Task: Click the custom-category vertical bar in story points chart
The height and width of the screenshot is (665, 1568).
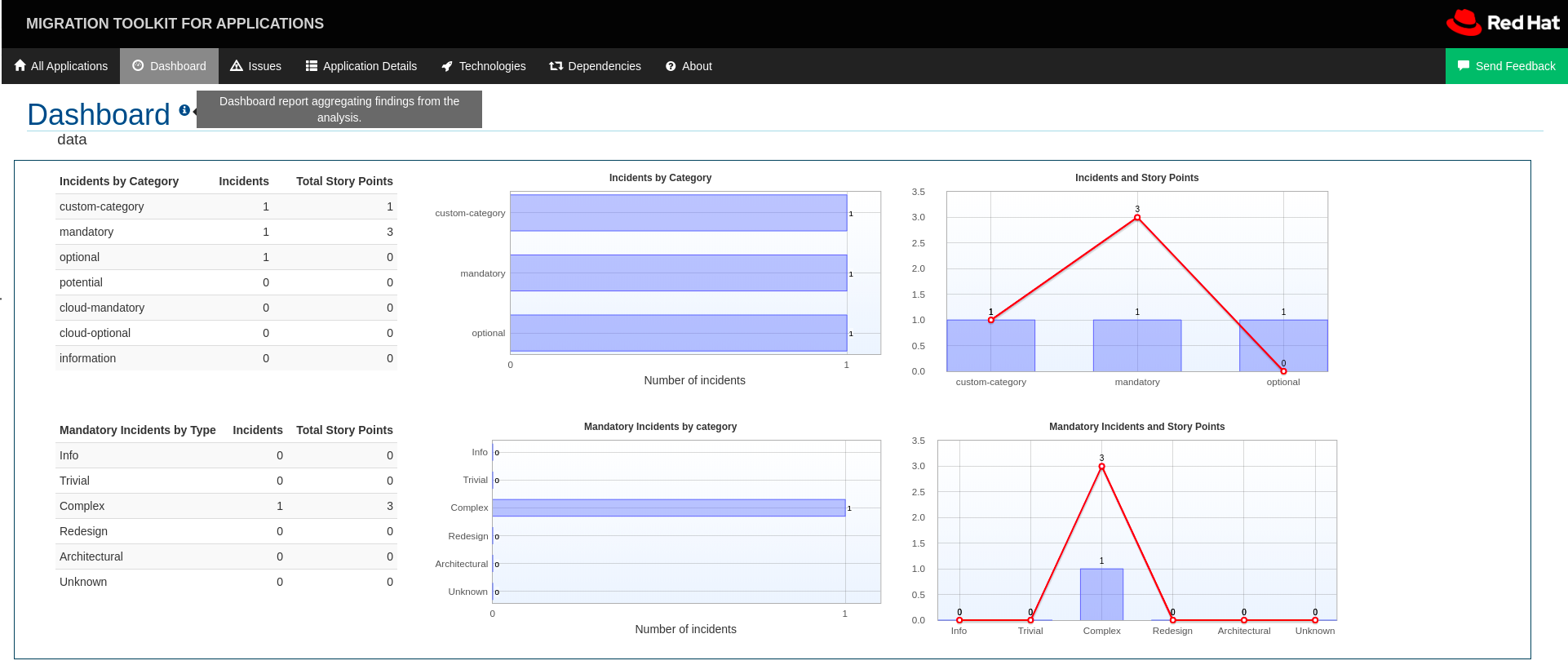Action: tap(991, 346)
